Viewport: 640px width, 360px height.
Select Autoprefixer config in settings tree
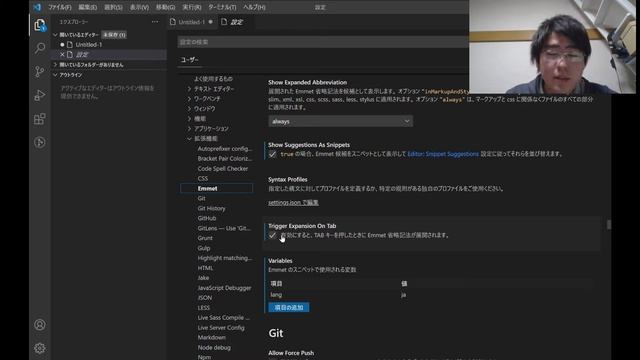point(224,149)
